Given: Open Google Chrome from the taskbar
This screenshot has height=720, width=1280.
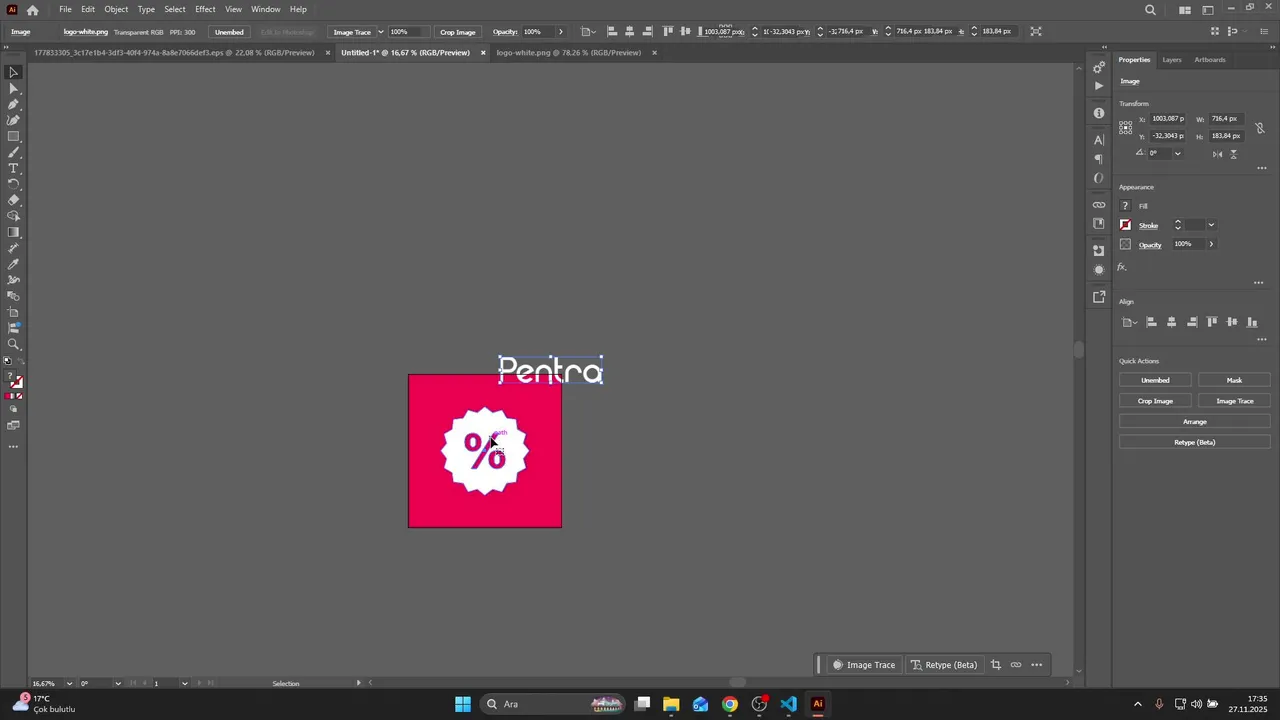Looking at the screenshot, I should pos(730,704).
